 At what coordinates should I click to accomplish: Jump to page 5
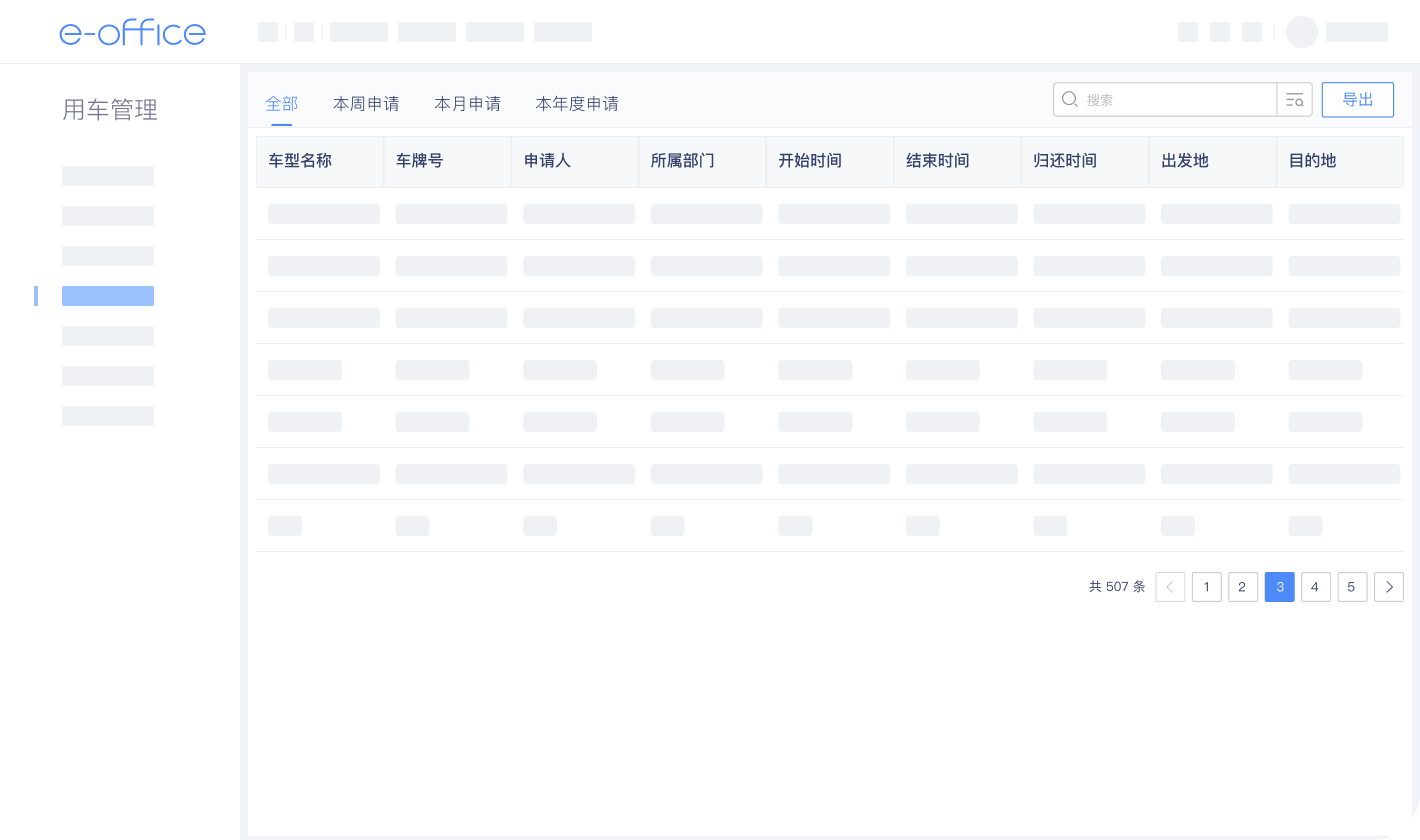click(x=1352, y=587)
